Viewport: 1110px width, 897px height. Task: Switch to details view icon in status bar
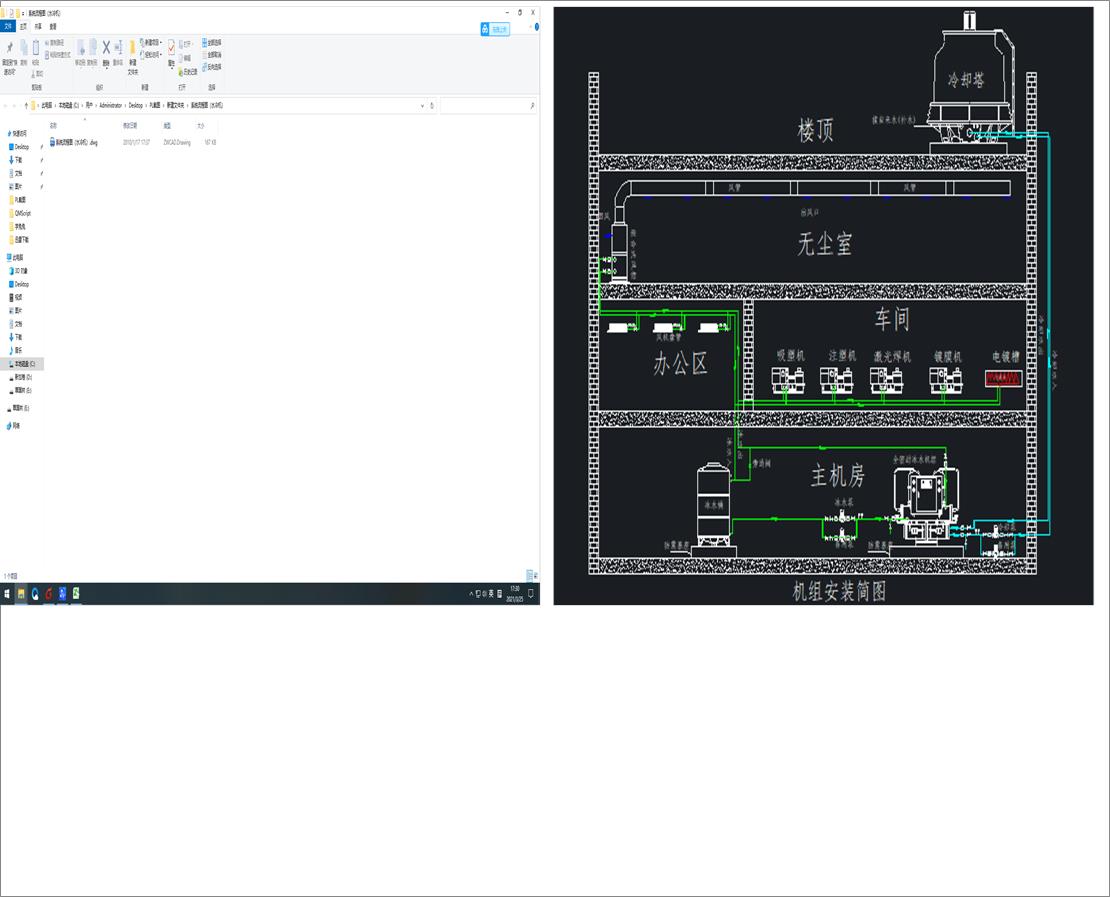pyautogui.click(x=530, y=576)
